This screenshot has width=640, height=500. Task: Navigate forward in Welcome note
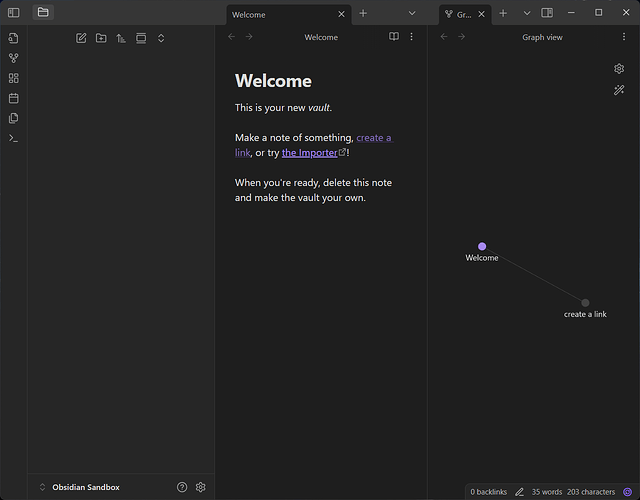point(249,37)
